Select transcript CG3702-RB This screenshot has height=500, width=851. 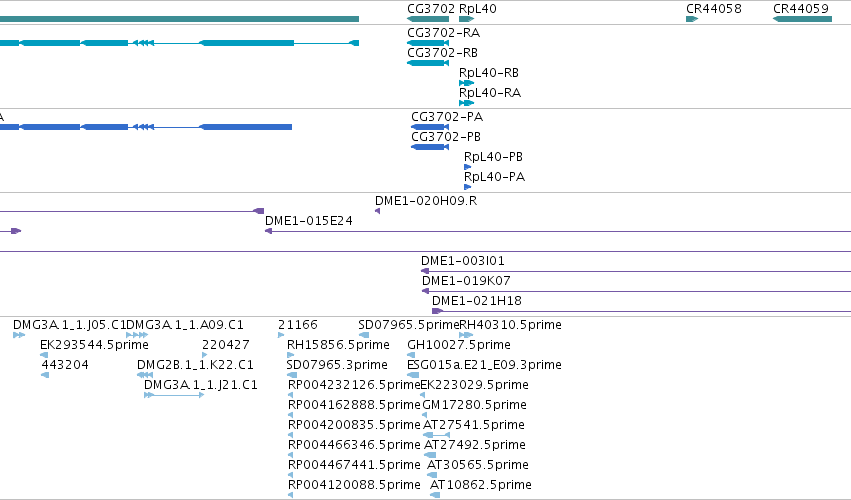[x=428, y=63]
